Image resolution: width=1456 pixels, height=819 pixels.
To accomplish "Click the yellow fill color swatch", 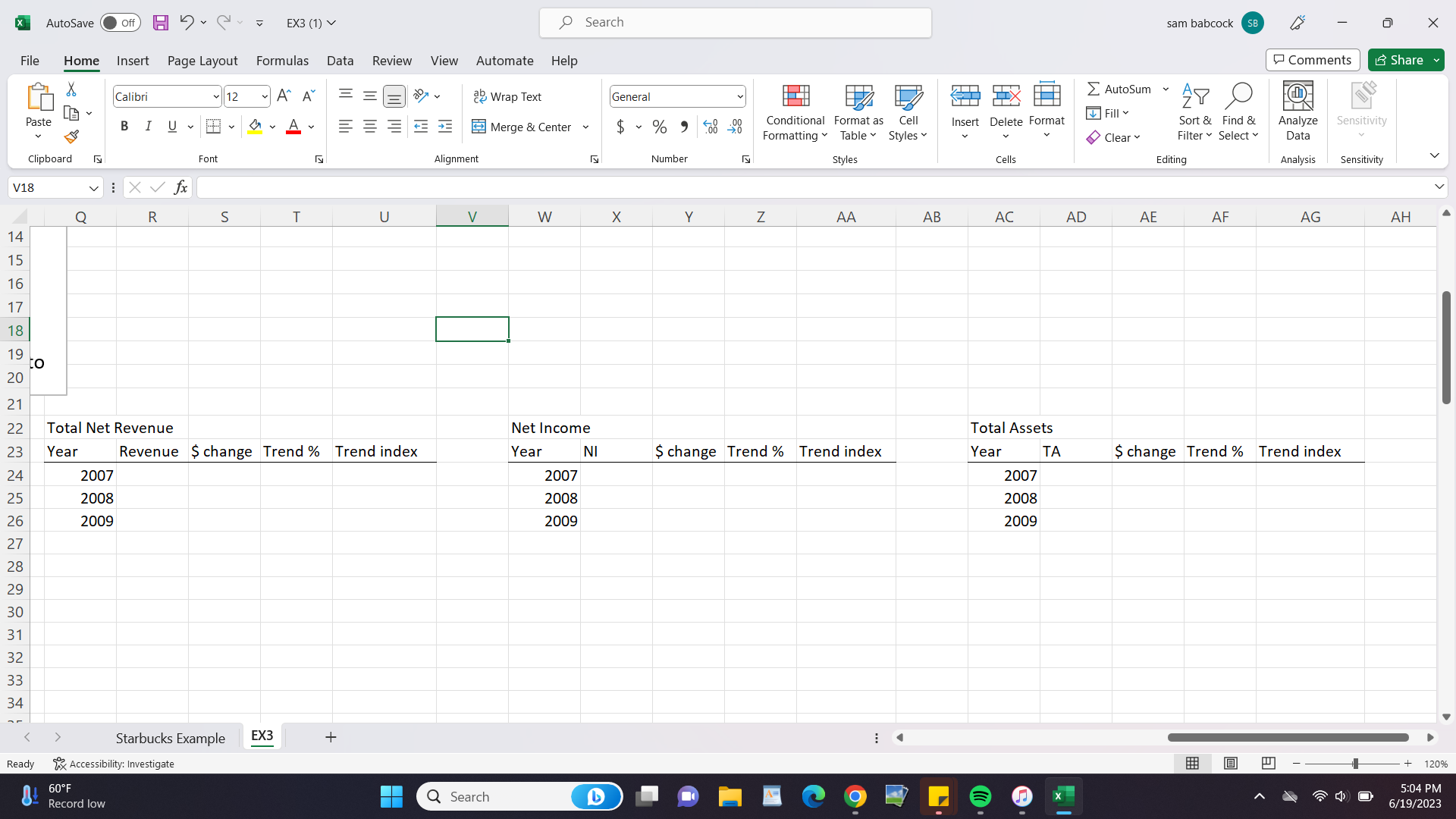I will [x=255, y=127].
